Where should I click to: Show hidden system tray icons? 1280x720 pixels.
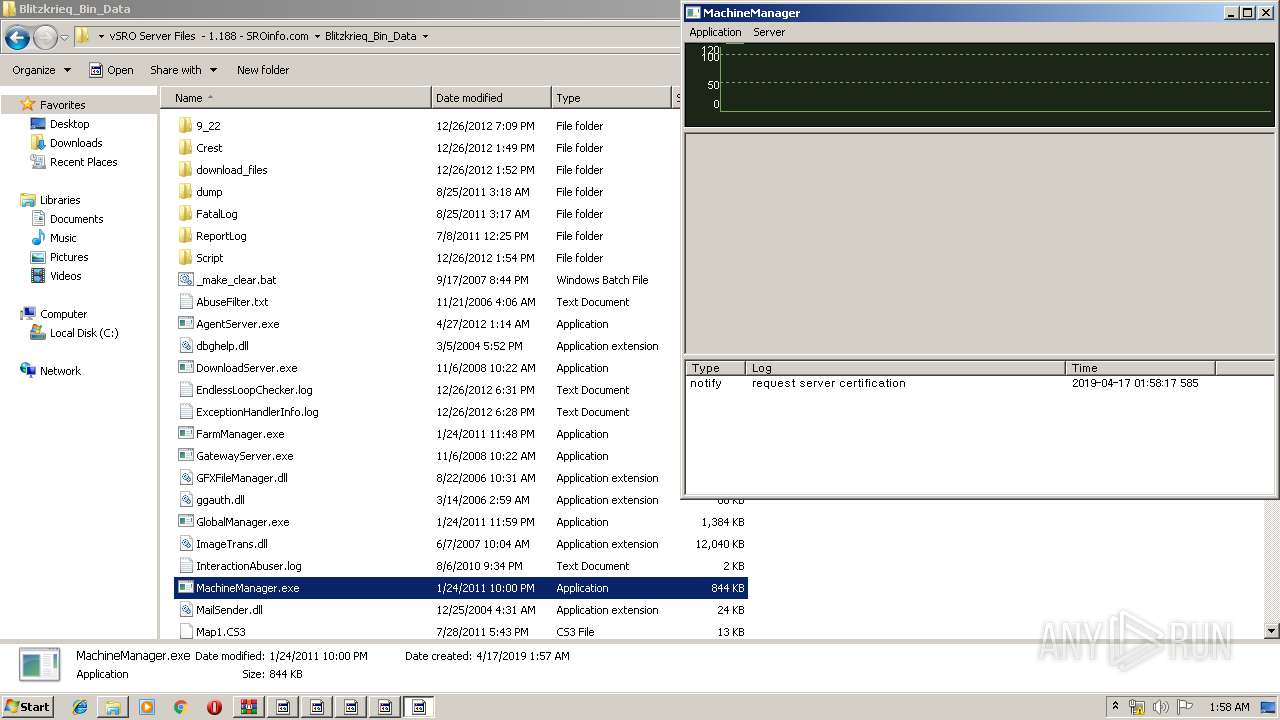click(1115, 706)
